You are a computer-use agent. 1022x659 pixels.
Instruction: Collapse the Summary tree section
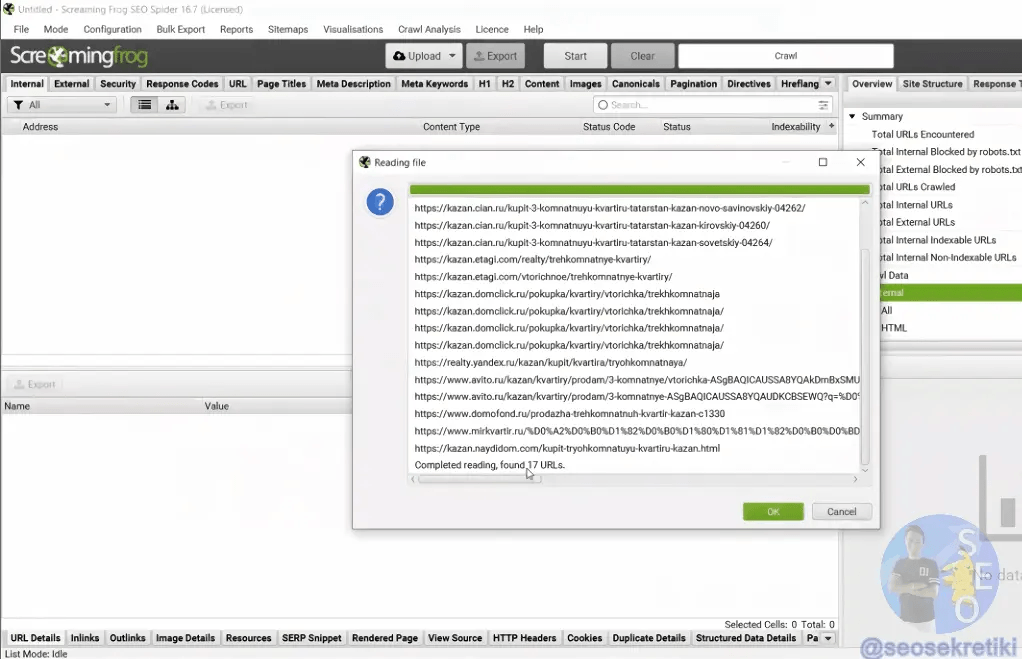point(852,116)
